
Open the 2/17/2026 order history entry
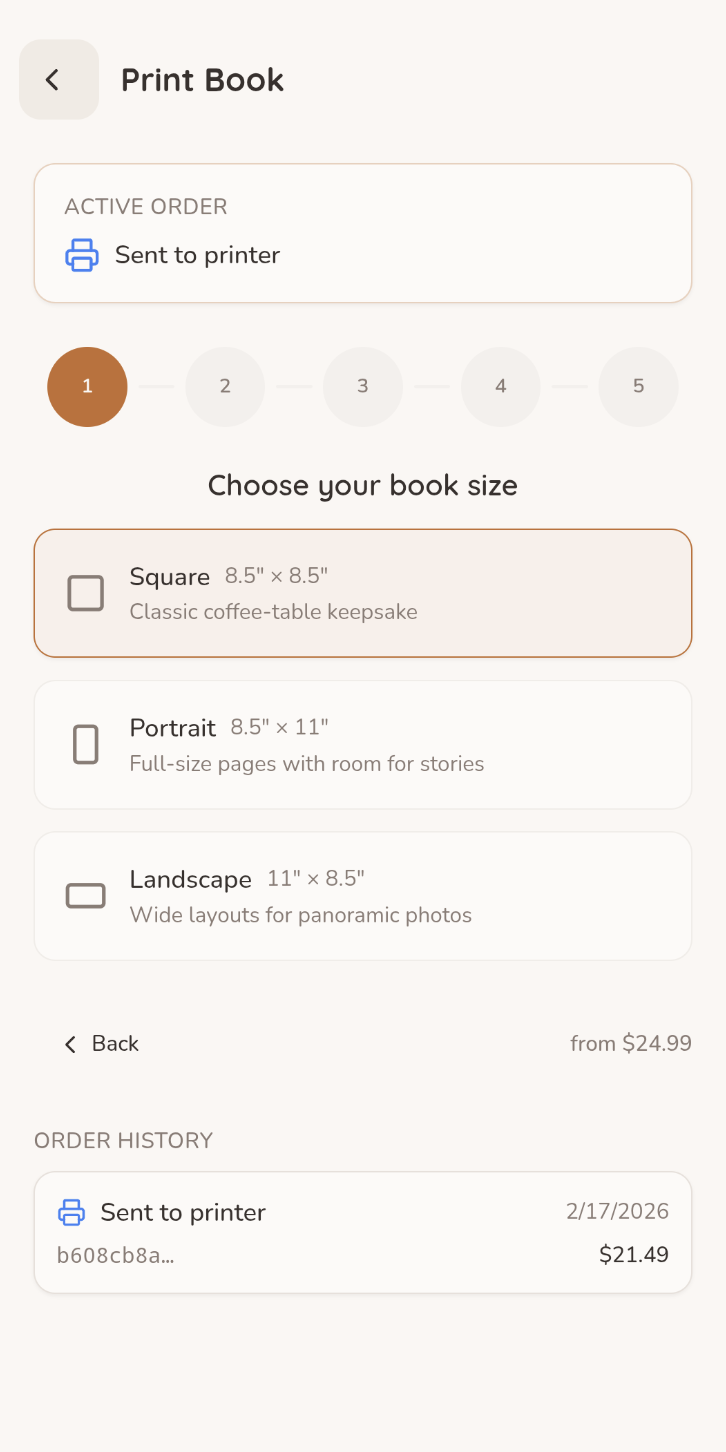pos(362,1232)
